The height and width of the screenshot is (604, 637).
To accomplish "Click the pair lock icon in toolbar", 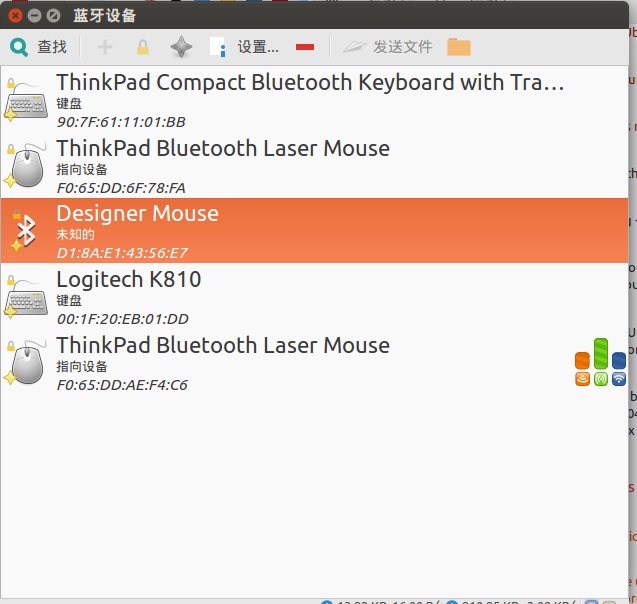I will coord(143,47).
